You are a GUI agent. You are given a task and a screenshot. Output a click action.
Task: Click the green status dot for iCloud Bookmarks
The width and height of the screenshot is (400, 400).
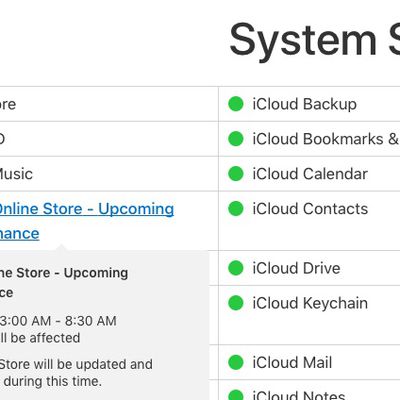pyautogui.click(x=236, y=139)
